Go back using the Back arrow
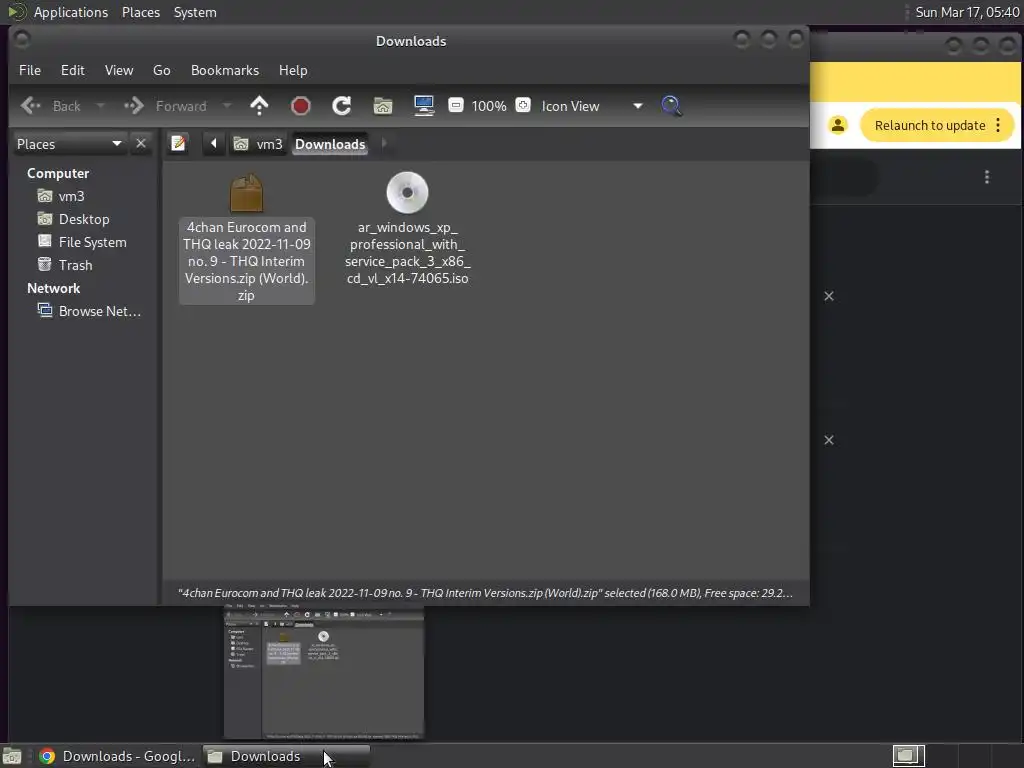This screenshot has width=1024, height=768. tap(50, 106)
